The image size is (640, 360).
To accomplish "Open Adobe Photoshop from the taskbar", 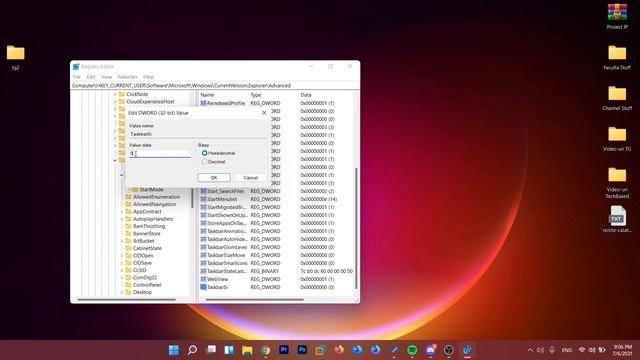I will [302, 350].
